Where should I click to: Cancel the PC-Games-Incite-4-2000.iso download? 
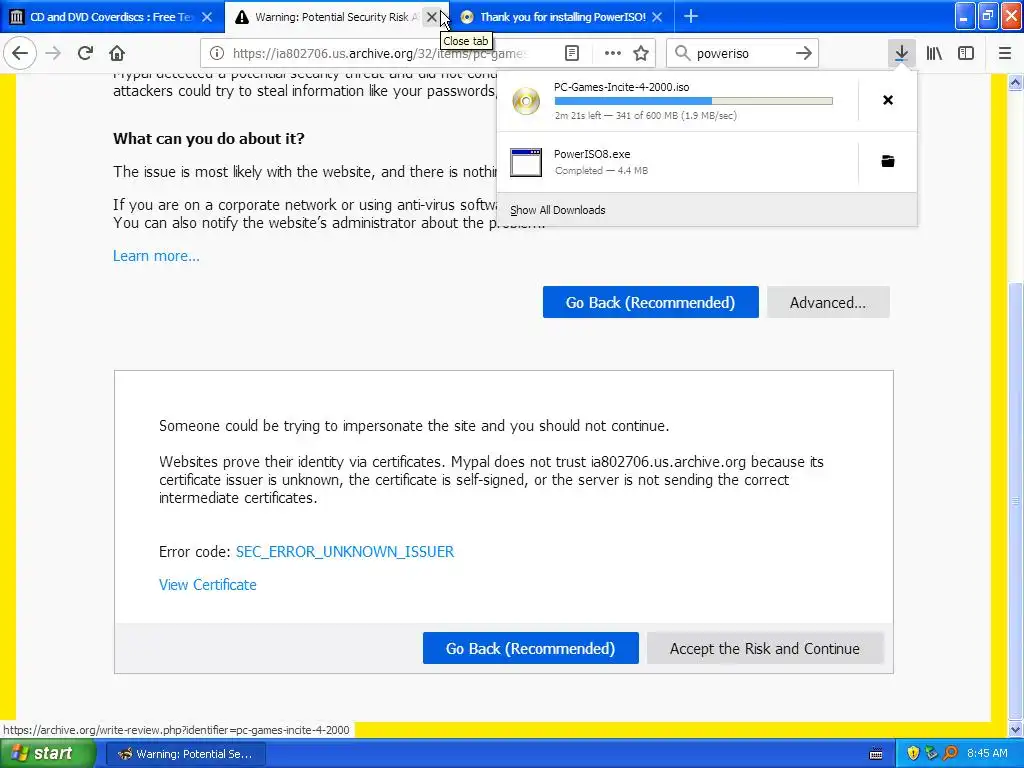click(888, 100)
